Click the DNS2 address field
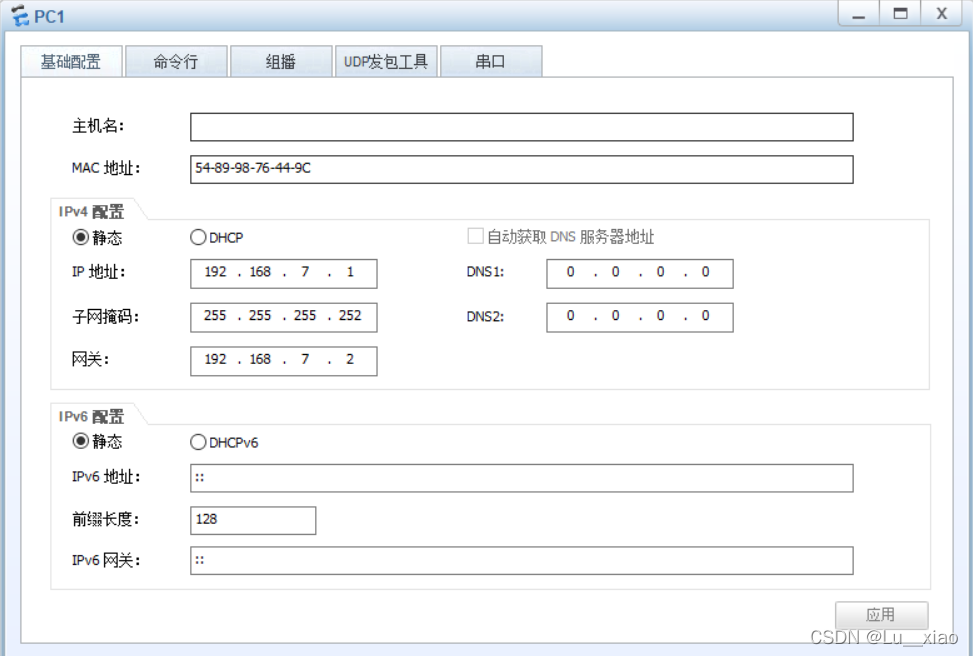 tap(640, 317)
